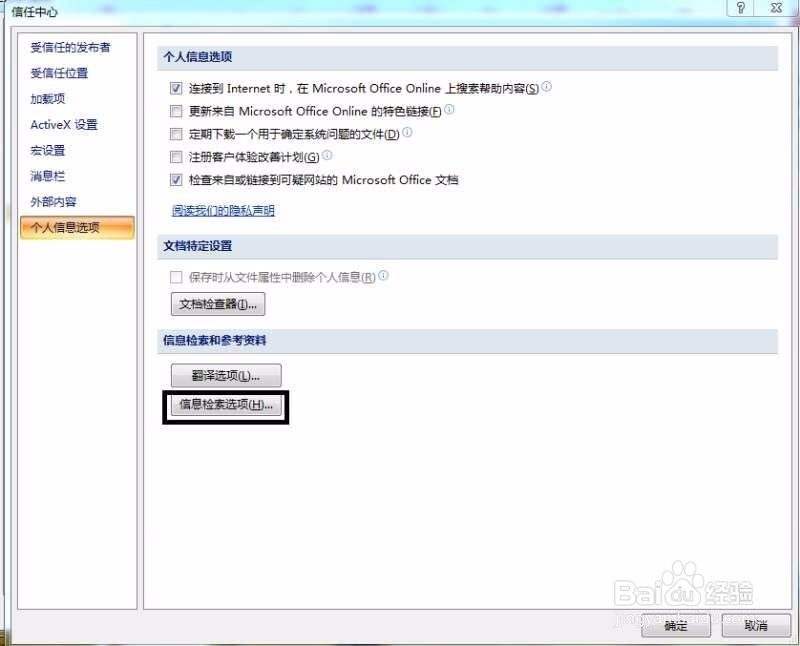
Task: Click the 文档特定设置 section heading
Action: coord(197,246)
